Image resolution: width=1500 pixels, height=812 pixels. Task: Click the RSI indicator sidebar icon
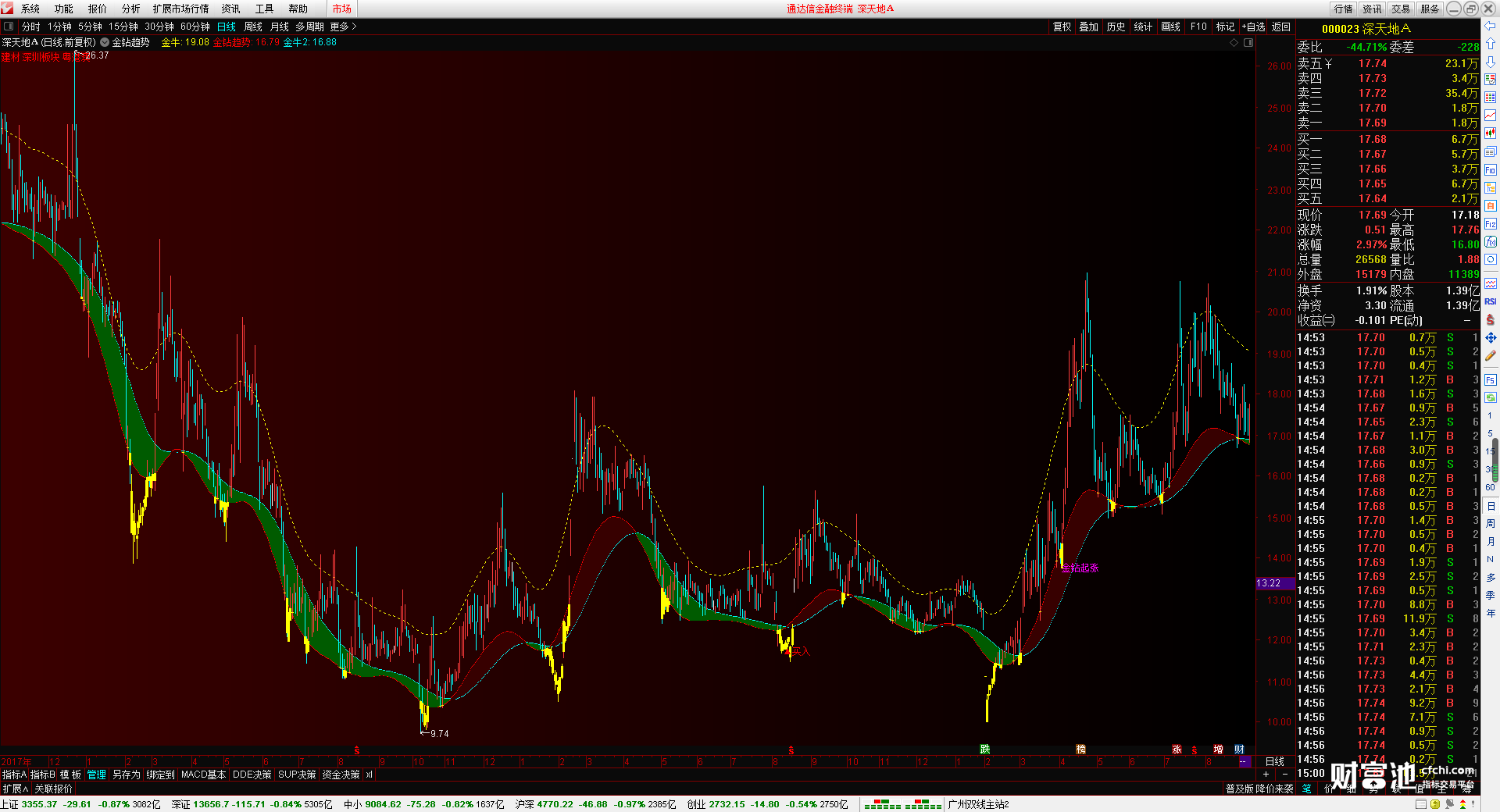[x=1491, y=301]
